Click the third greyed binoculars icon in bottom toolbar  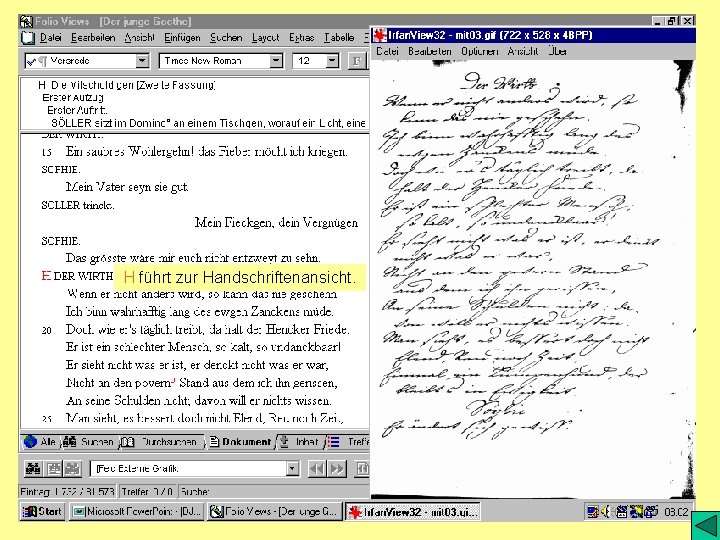(73, 468)
